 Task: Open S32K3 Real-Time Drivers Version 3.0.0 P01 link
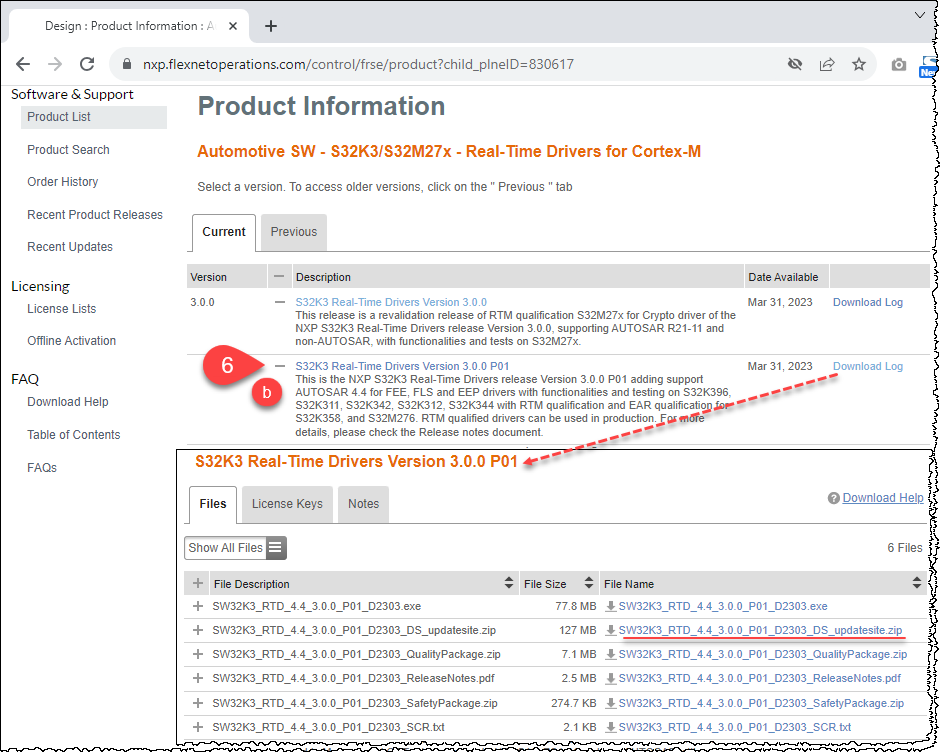(402, 366)
